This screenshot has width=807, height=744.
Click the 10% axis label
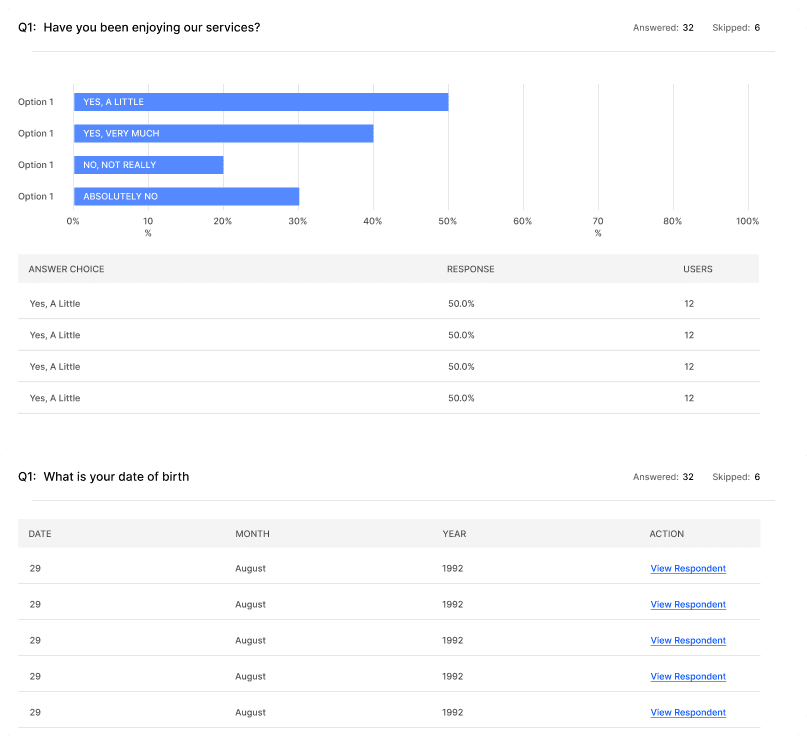pyautogui.click(x=148, y=227)
